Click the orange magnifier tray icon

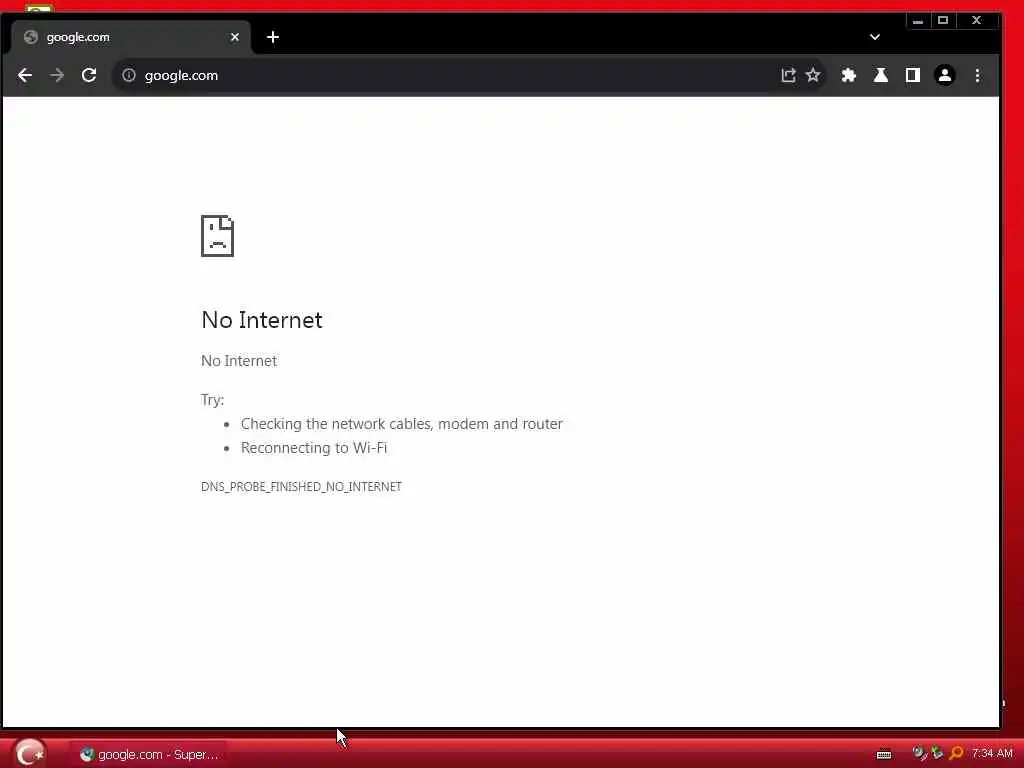click(956, 754)
